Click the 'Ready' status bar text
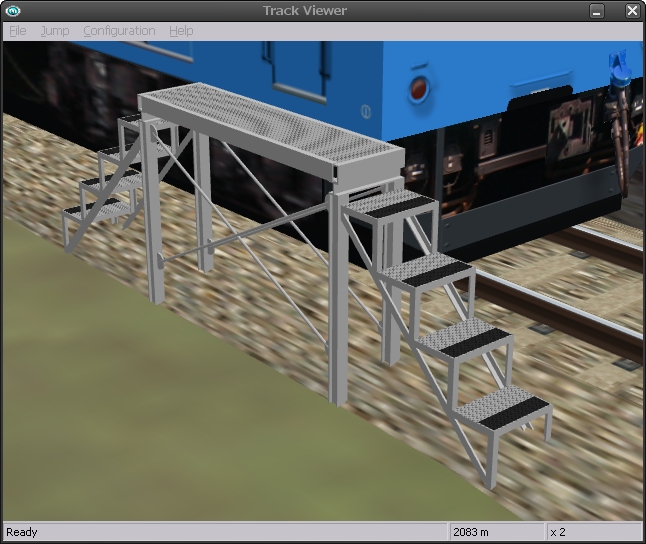 [22, 532]
